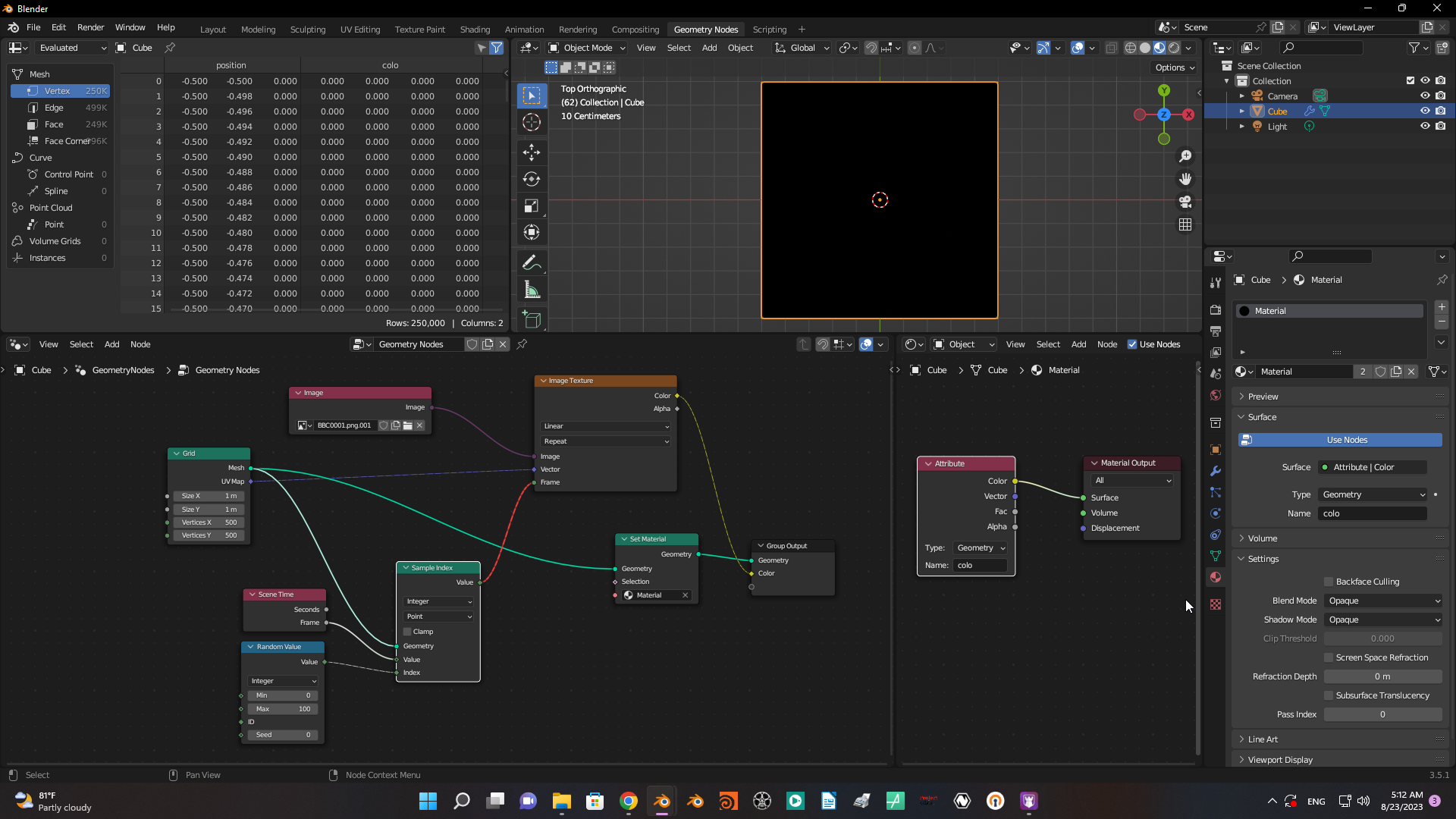The height and width of the screenshot is (819, 1456).
Task: Click the Options button in viewport
Action: pos(1175,67)
